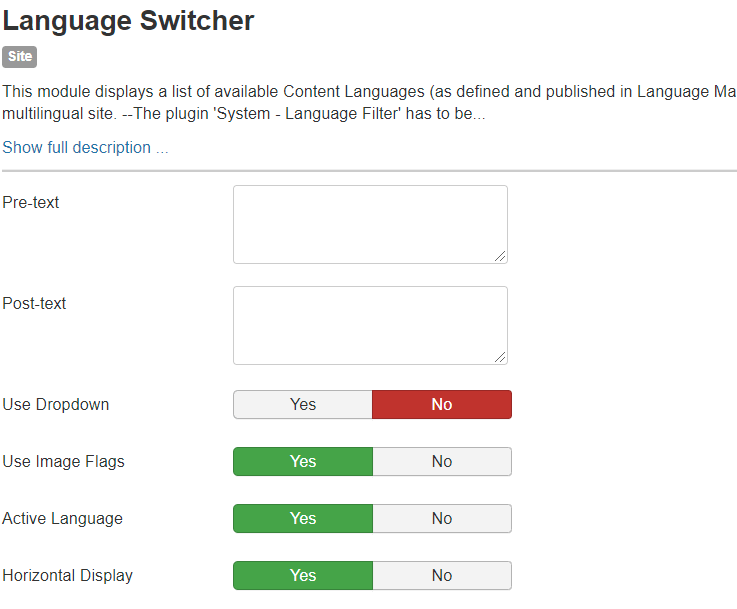
Task: Select Yes for Horizontal Display
Action: click(303, 576)
